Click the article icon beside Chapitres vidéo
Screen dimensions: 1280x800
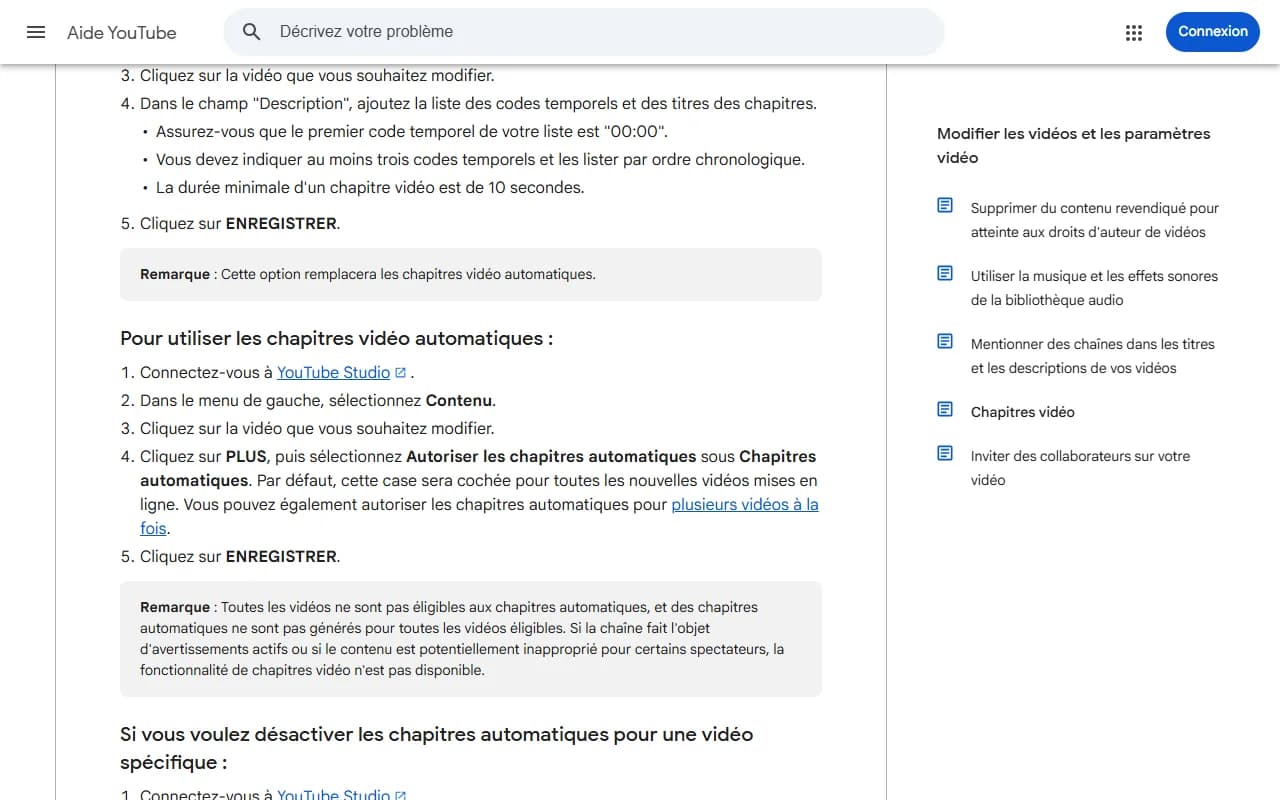(x=945, y=409)
